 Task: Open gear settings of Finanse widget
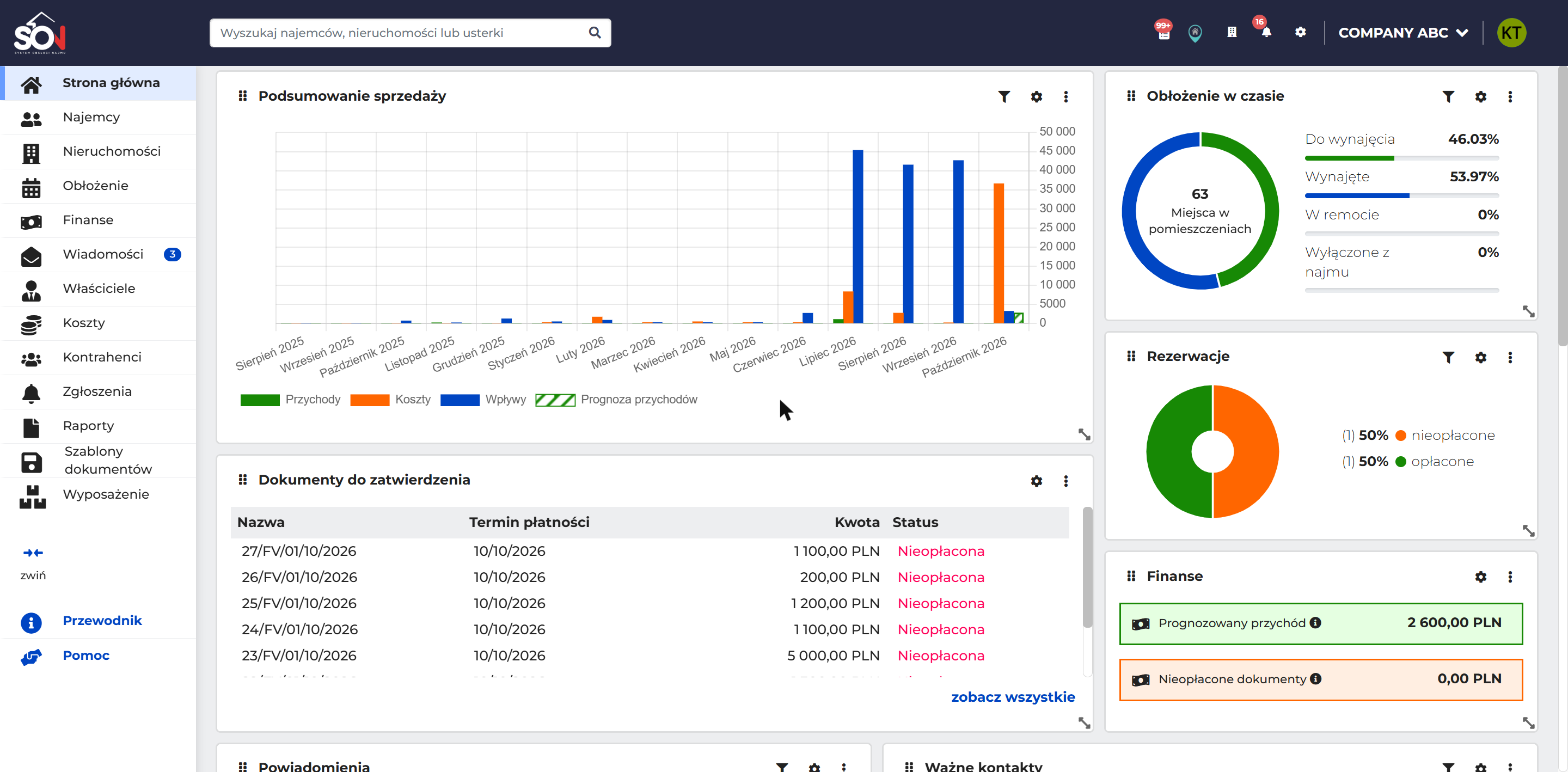1481,577
